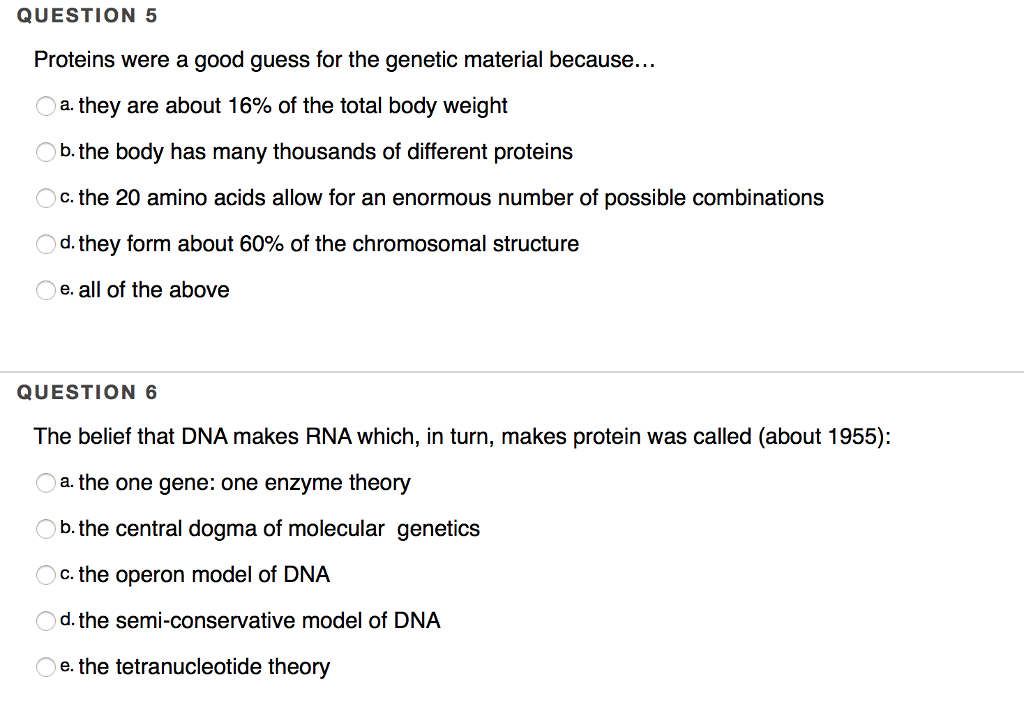Click the QUESTION 5 heading
This screenshot has width=1024, height=716.
pyautogui.click(x=88, y=15)
